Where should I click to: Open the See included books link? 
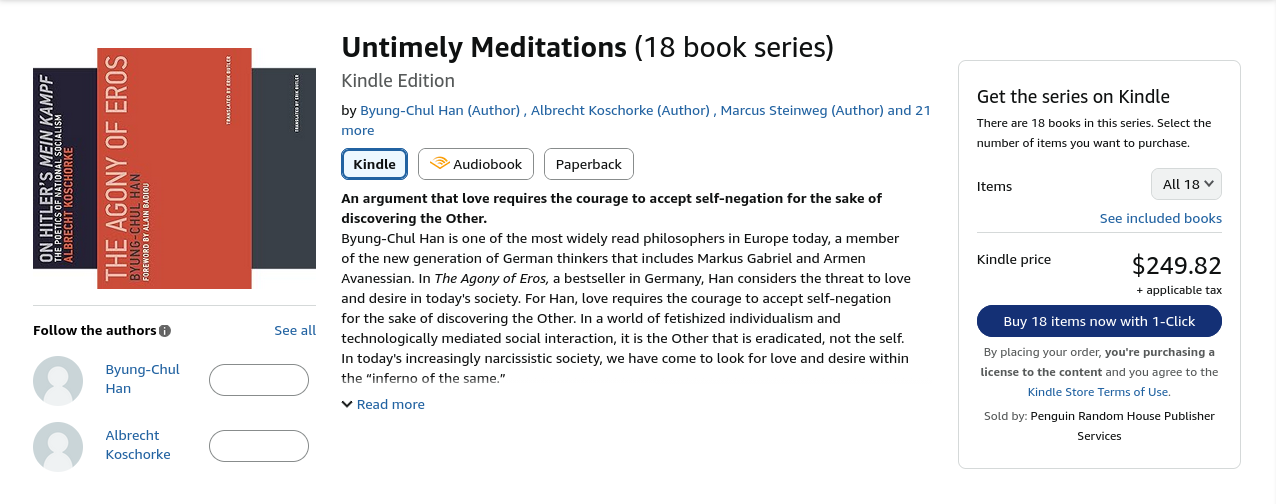click(1160, 218)
